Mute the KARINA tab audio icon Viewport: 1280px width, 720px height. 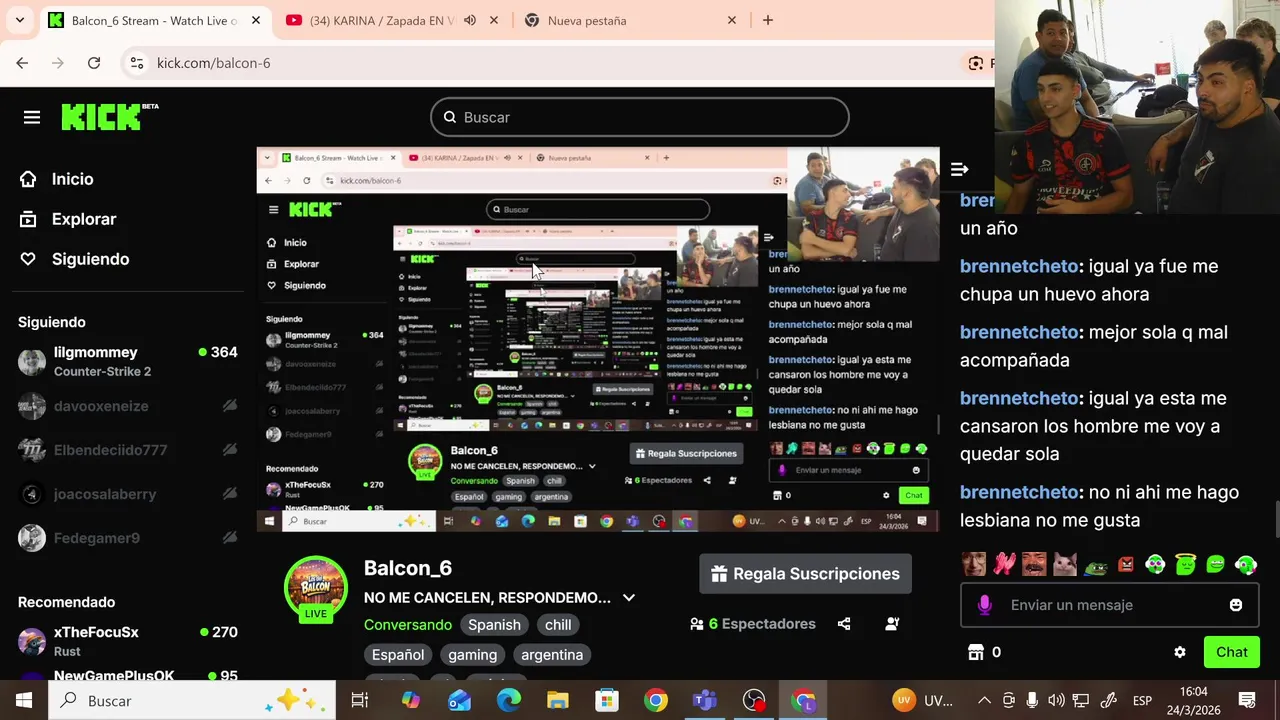coord(470,20)
